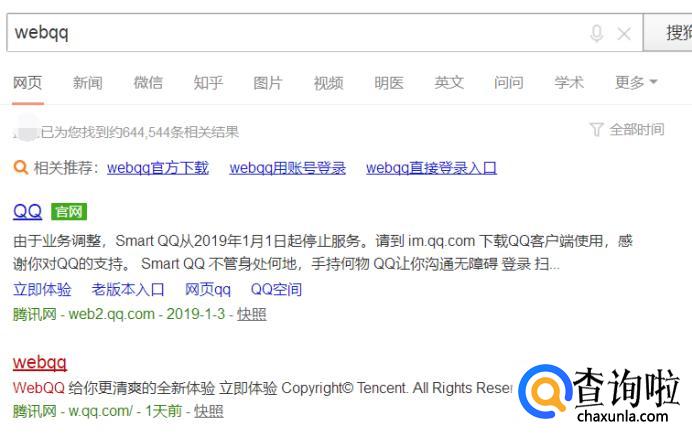
Task: Click the Sogou search button
Action: pyautogui.click(x=668, y=33)
